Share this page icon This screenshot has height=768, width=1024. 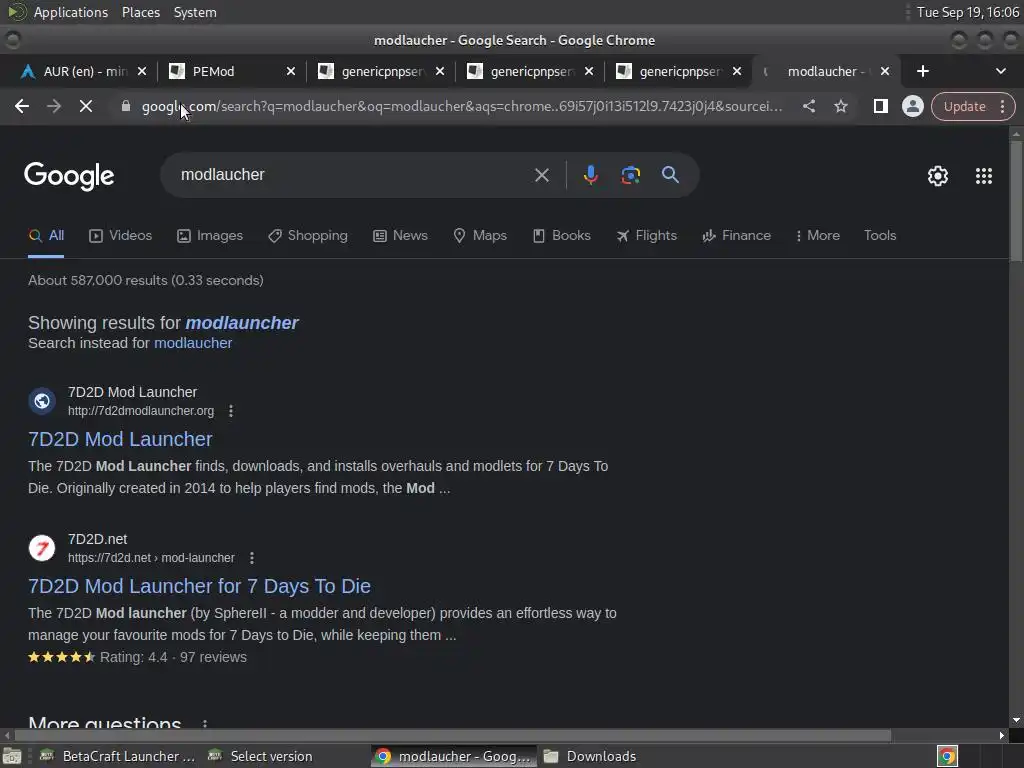[808, 106]
